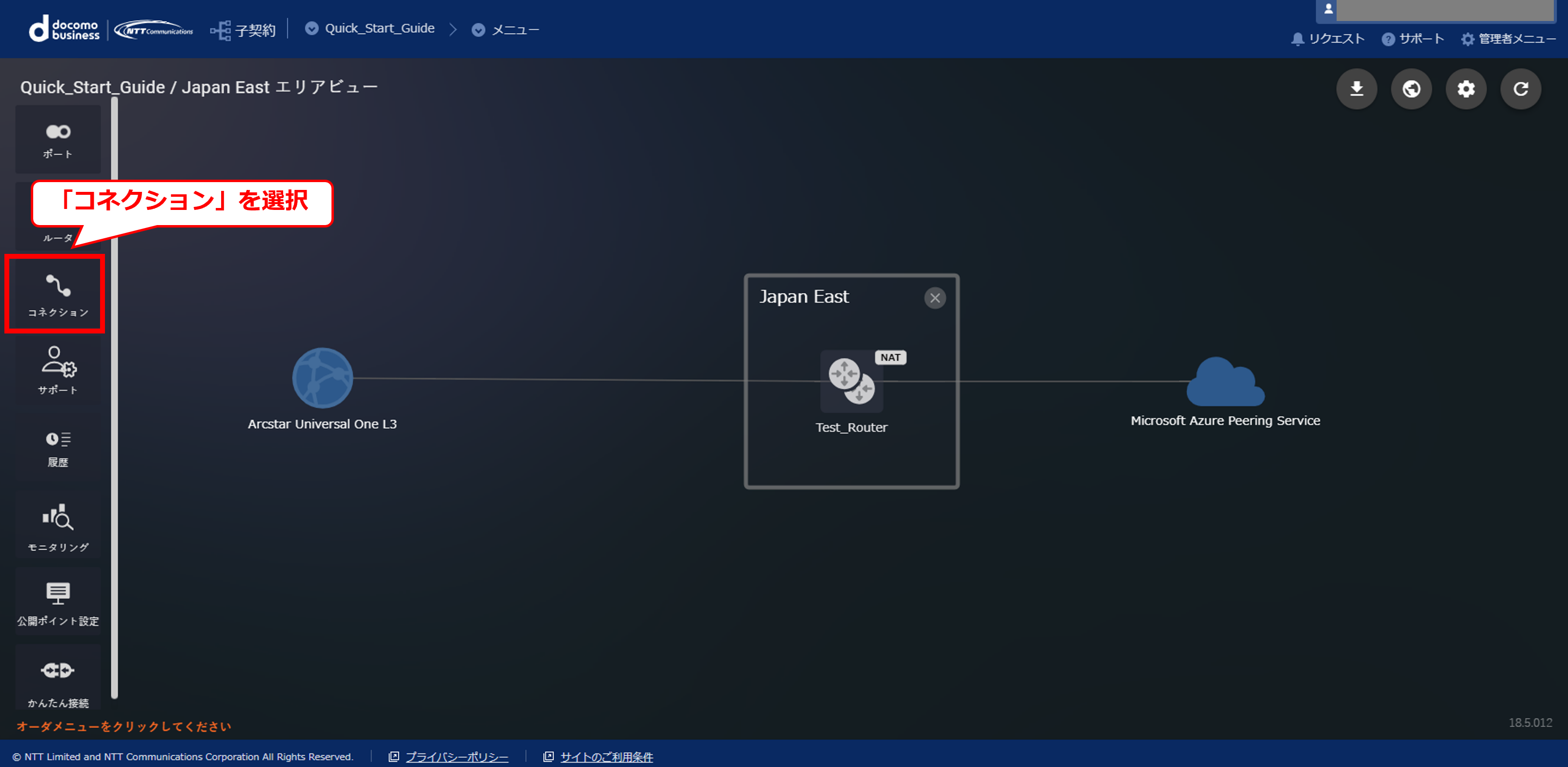
Task: Click the Microsoft Azure Peering Service label
Action: click(x=1225, y=421)
